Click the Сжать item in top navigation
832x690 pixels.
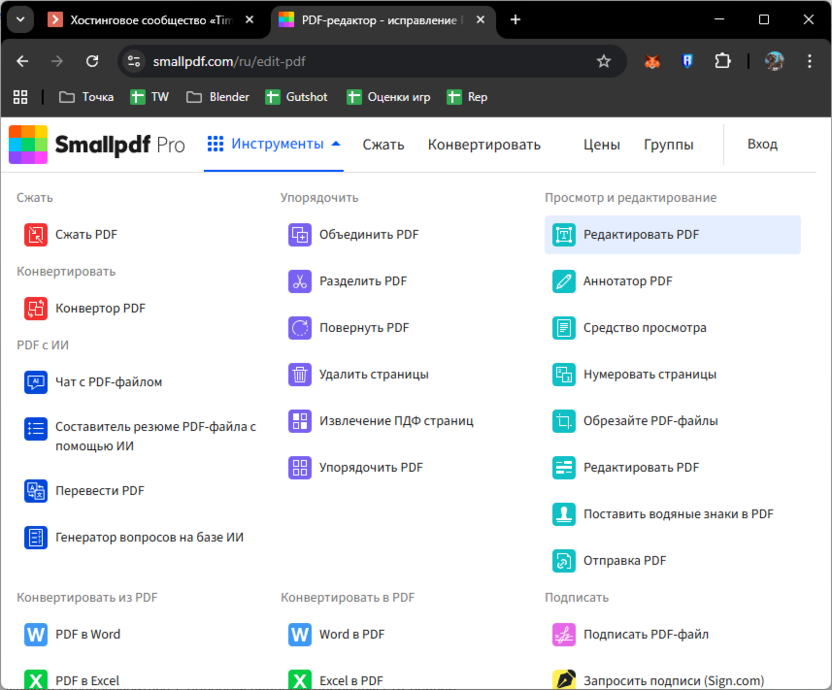[x=383, y=145]
